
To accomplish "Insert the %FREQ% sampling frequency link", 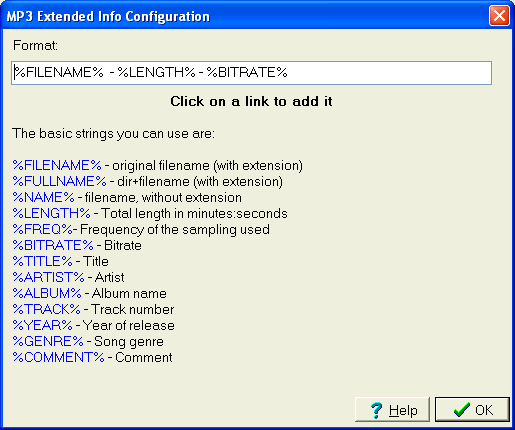I will point(42,229).
